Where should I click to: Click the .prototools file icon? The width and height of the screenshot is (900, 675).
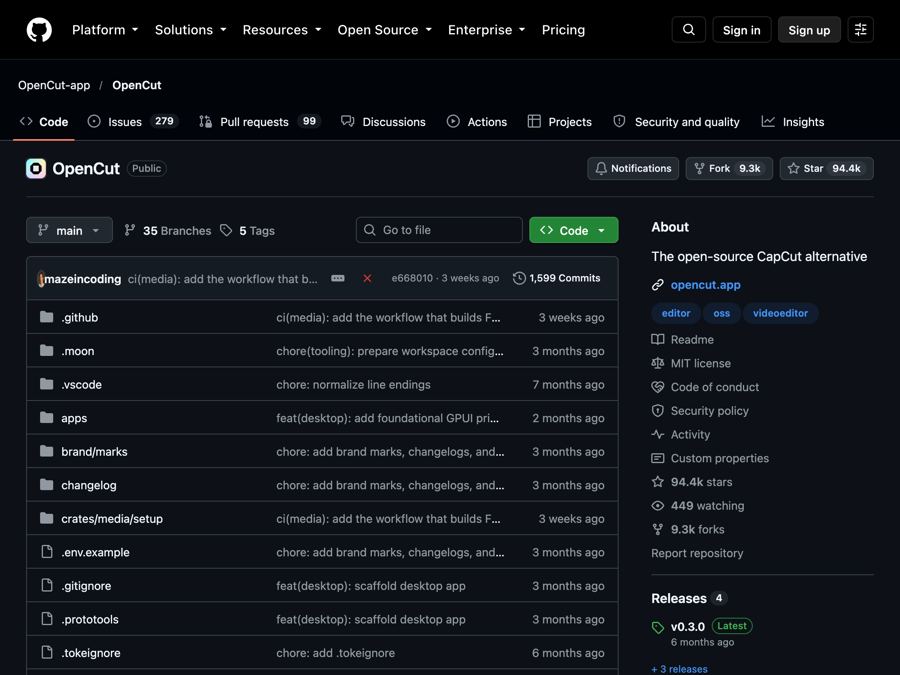(47, 619)
